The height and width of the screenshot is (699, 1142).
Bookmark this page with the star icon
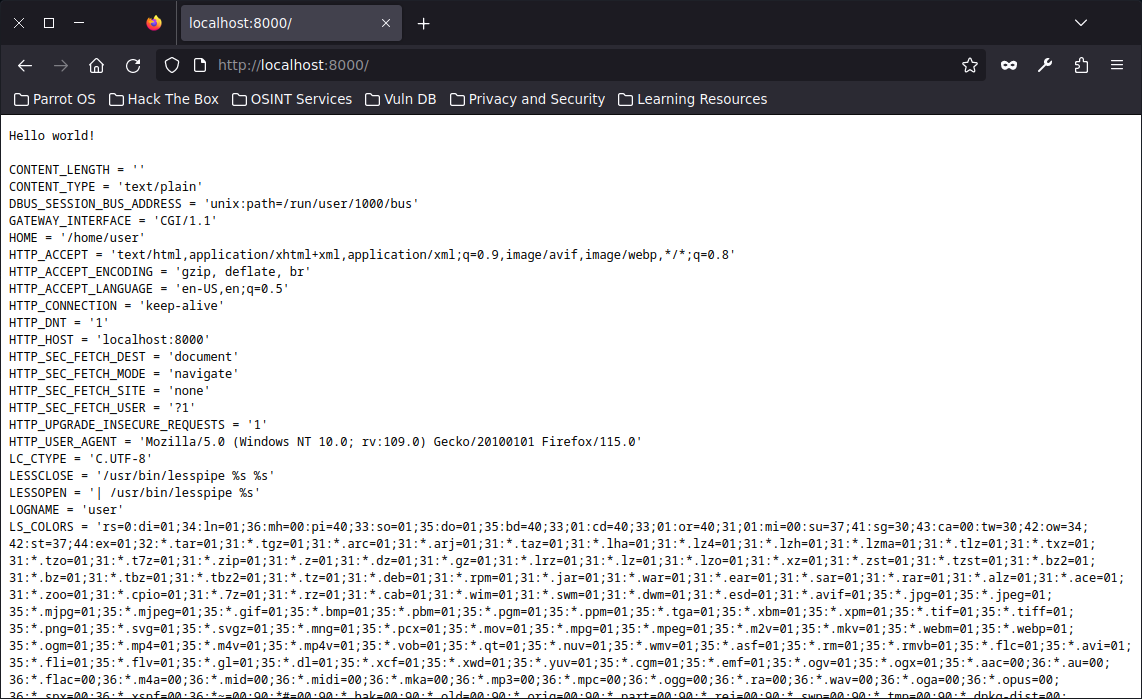[x=969, y=65]
